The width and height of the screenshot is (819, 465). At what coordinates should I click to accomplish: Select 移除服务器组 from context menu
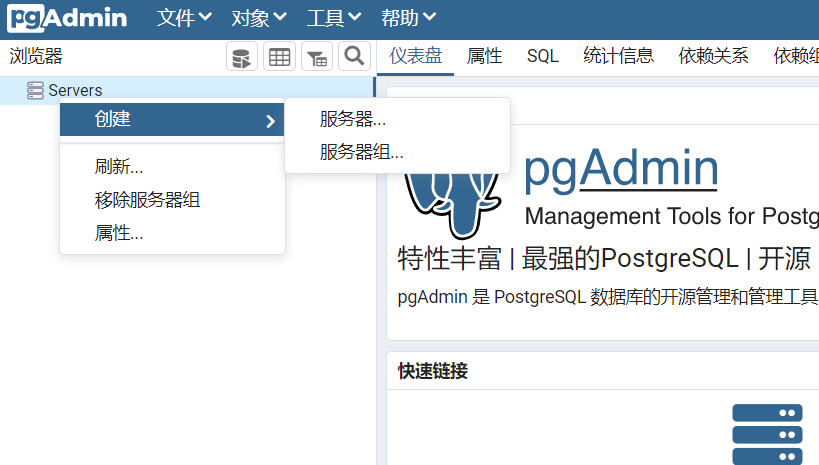tap(148, 200)
